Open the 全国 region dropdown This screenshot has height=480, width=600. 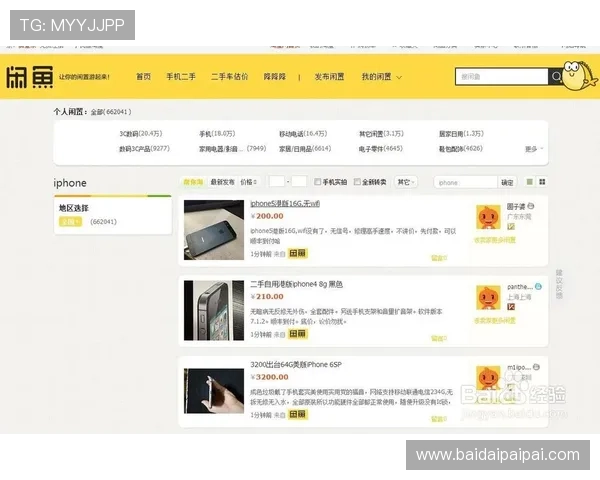click(70, 222)
